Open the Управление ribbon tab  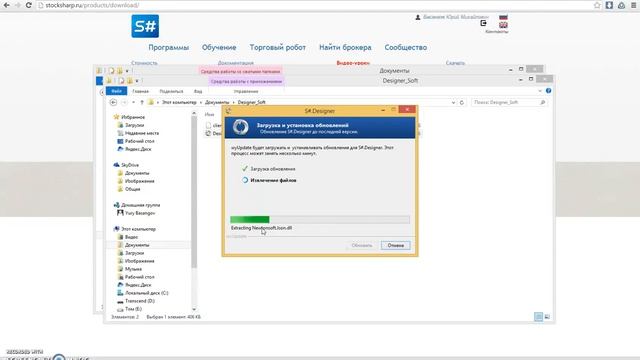click(x=246, y=91)
